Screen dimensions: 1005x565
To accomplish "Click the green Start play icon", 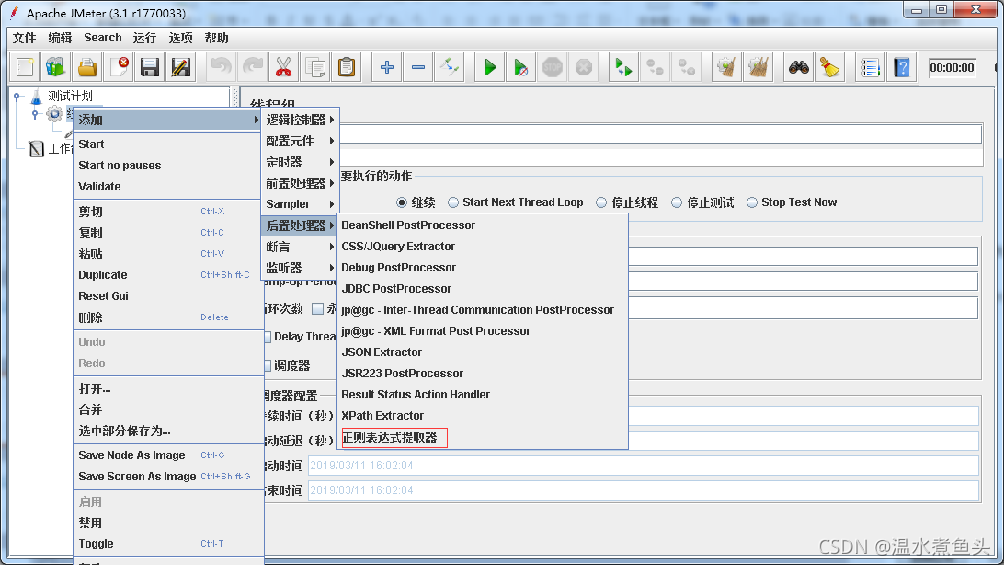I will tap(490, 67).
